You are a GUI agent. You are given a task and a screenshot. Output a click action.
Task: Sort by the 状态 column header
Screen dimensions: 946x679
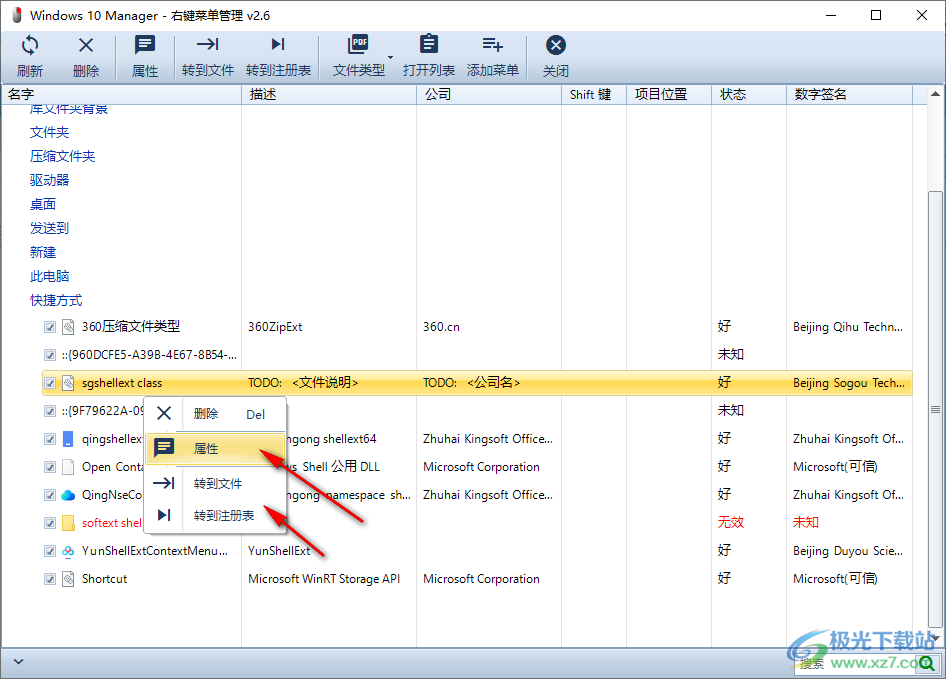(x=733, y=94)
